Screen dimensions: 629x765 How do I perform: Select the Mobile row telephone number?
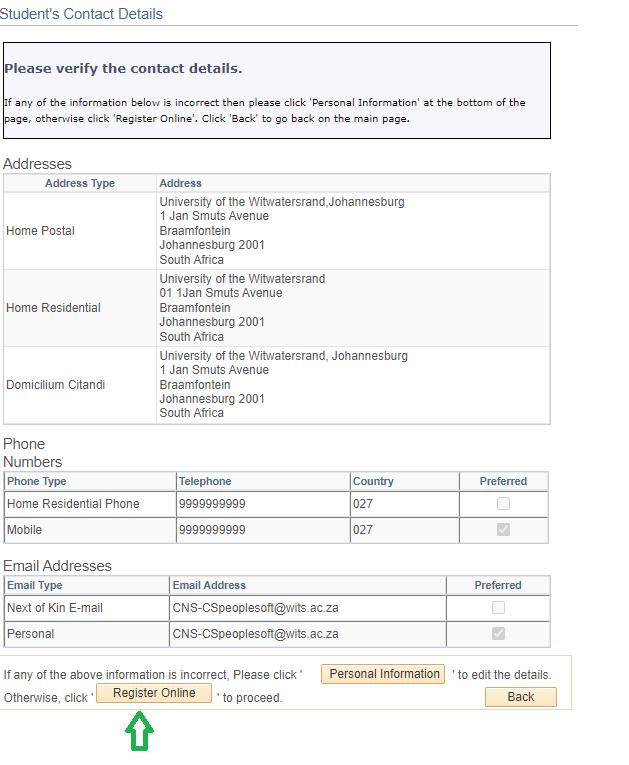pyautogui.click(x=212, y=530)
